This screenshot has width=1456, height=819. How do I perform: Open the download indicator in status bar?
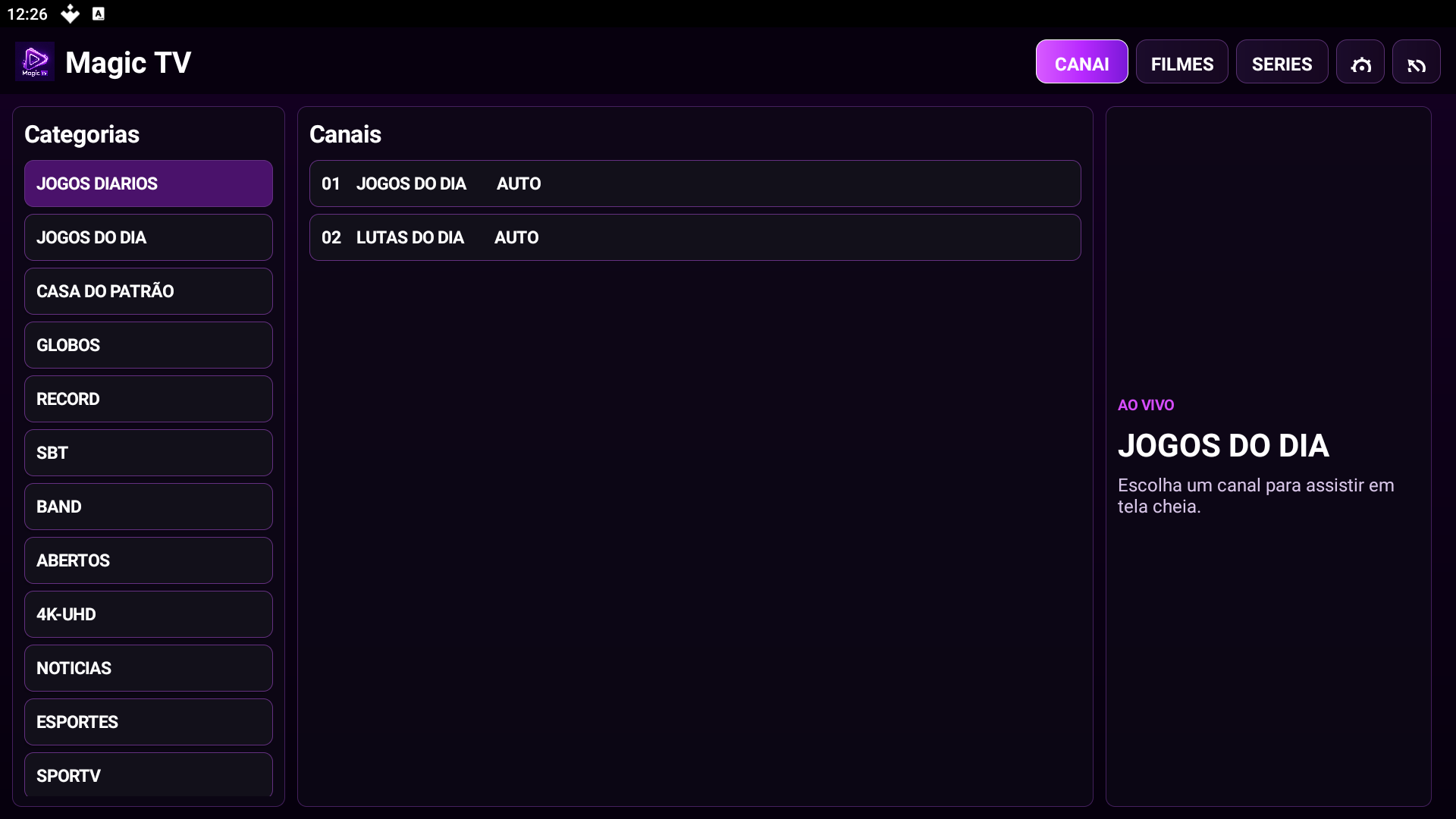pos(70,14)
